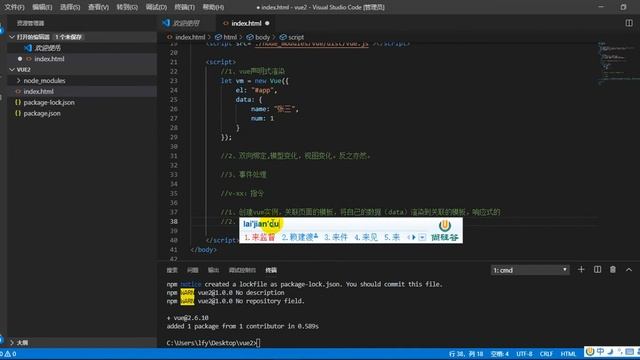The width and height of the screenshot is (640, 360).
Task: Click the line 38 column 18 status item
Action: 466,354
